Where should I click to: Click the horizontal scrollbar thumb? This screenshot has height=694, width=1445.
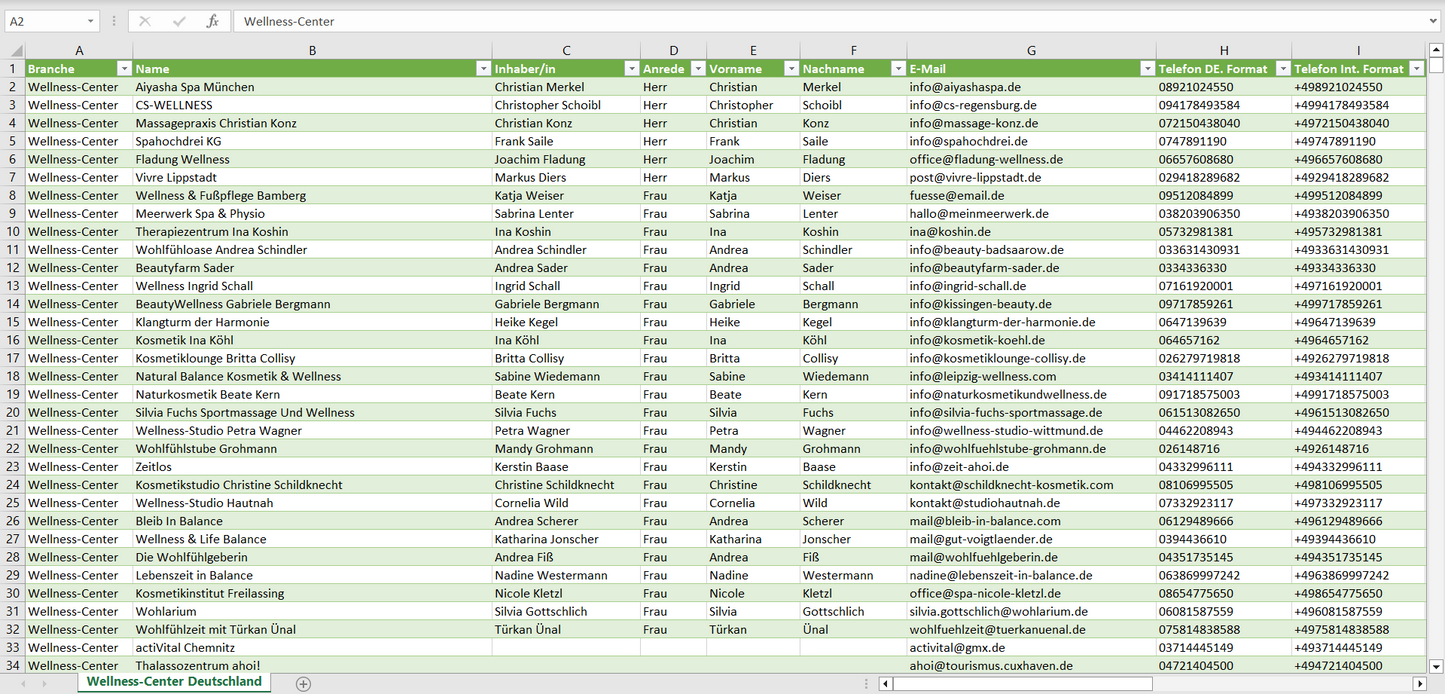(x=1020, y=684)
